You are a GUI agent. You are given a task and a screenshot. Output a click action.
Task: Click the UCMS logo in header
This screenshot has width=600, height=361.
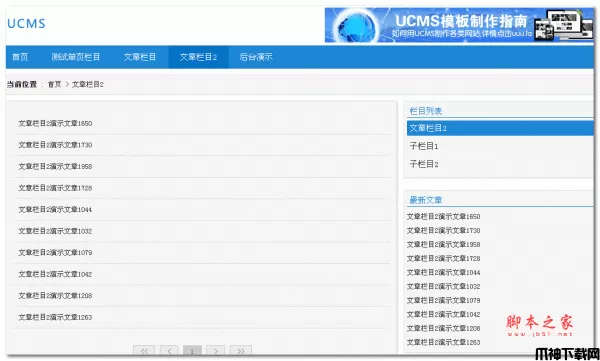26,24
